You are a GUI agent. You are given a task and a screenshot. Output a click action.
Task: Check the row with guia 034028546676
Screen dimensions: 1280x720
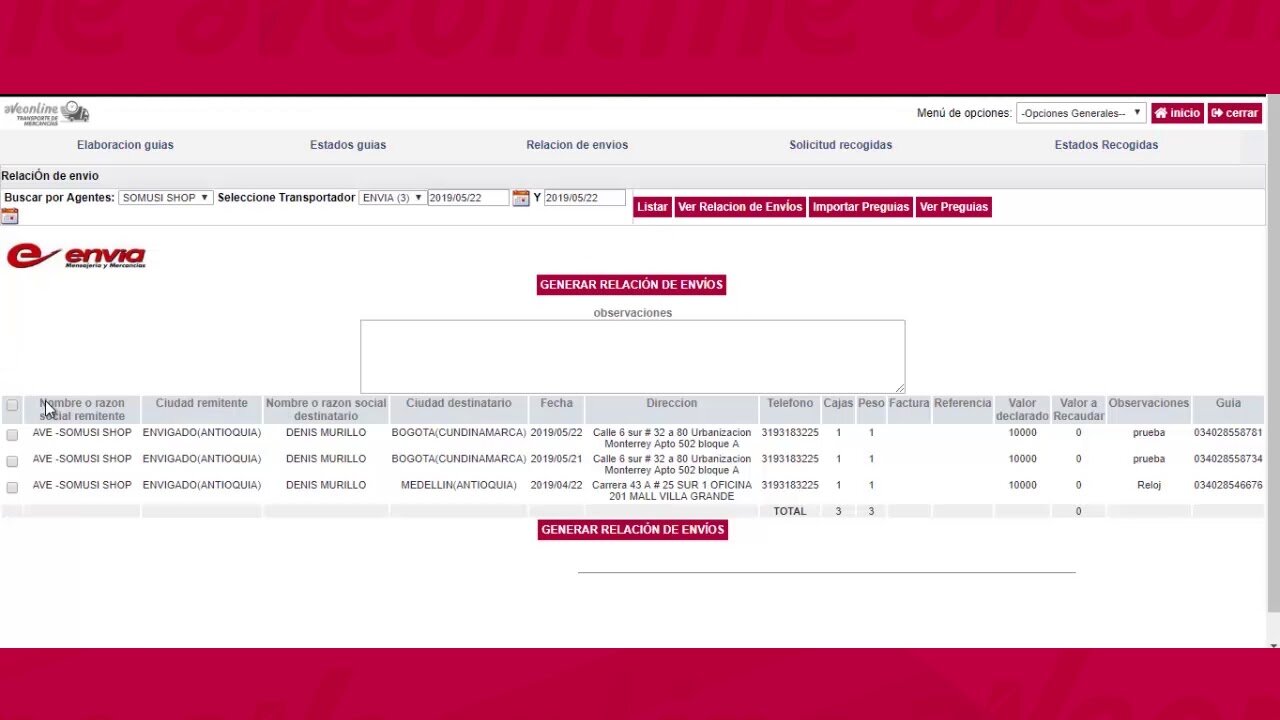(12, 487)
